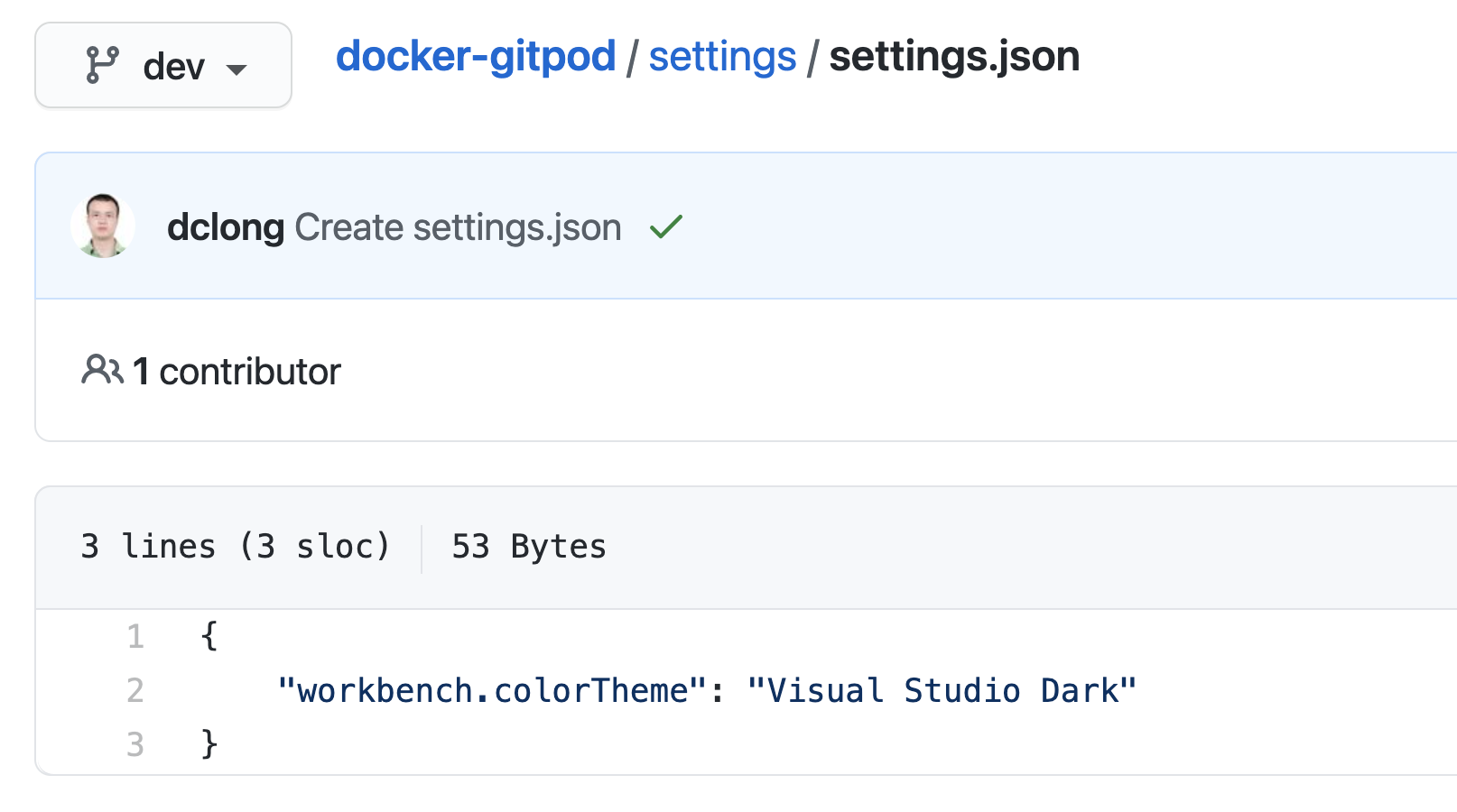This screenshot has height=812, width=1457.
Task: Click the 53 Bytes file size
Action: (529, 547)
